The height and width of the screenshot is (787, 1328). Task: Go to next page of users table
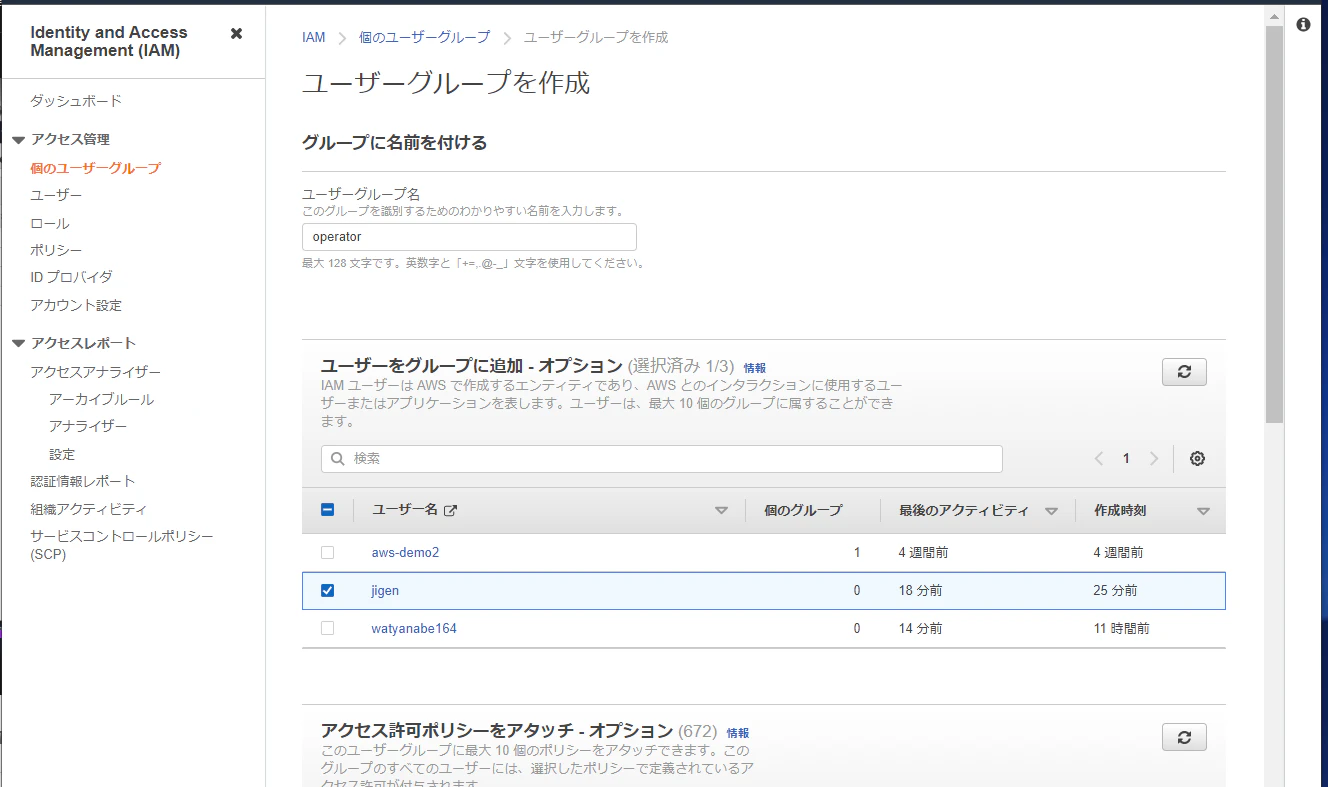[x=1154, y=459]
